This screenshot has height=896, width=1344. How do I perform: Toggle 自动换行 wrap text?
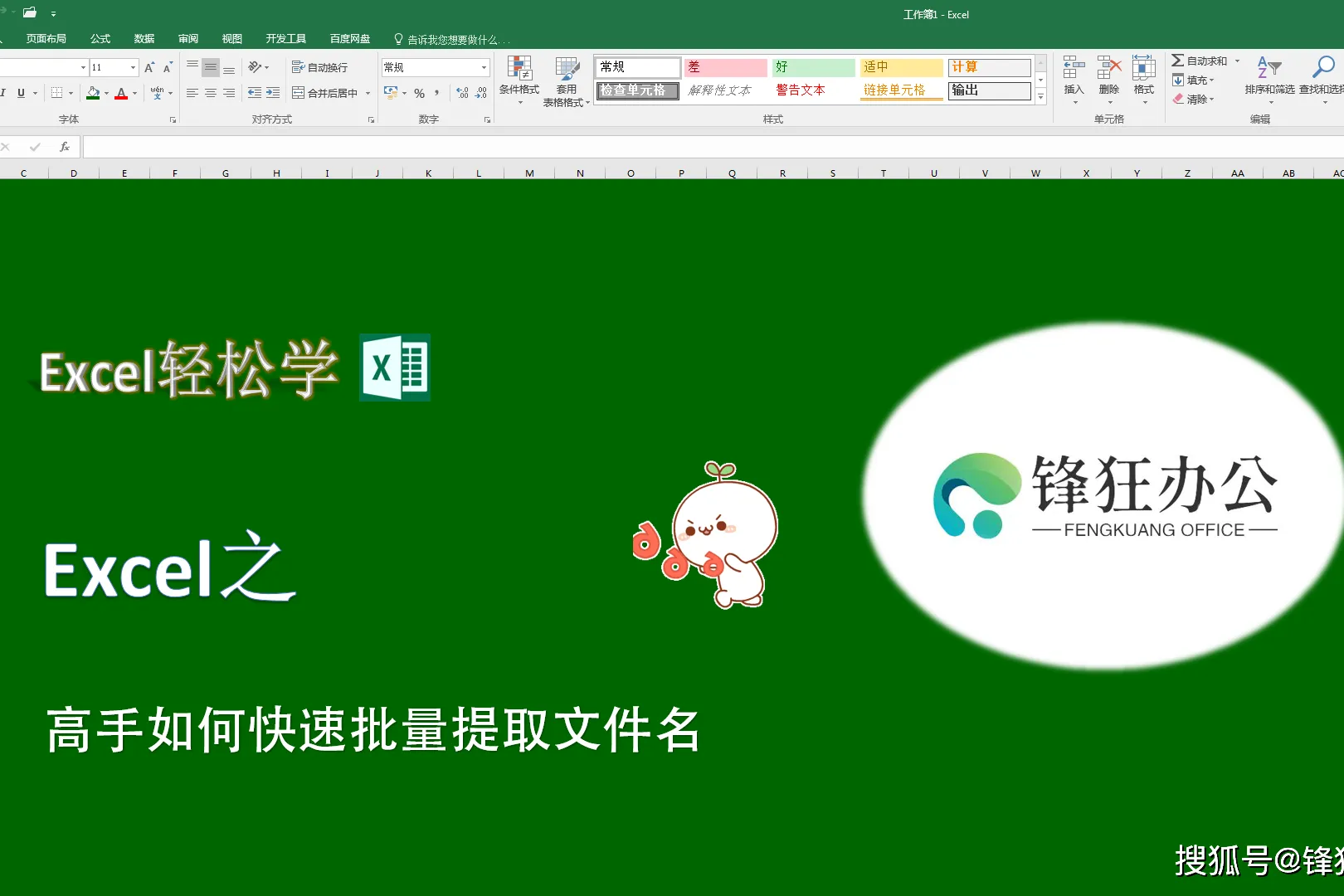pos(319,67)
